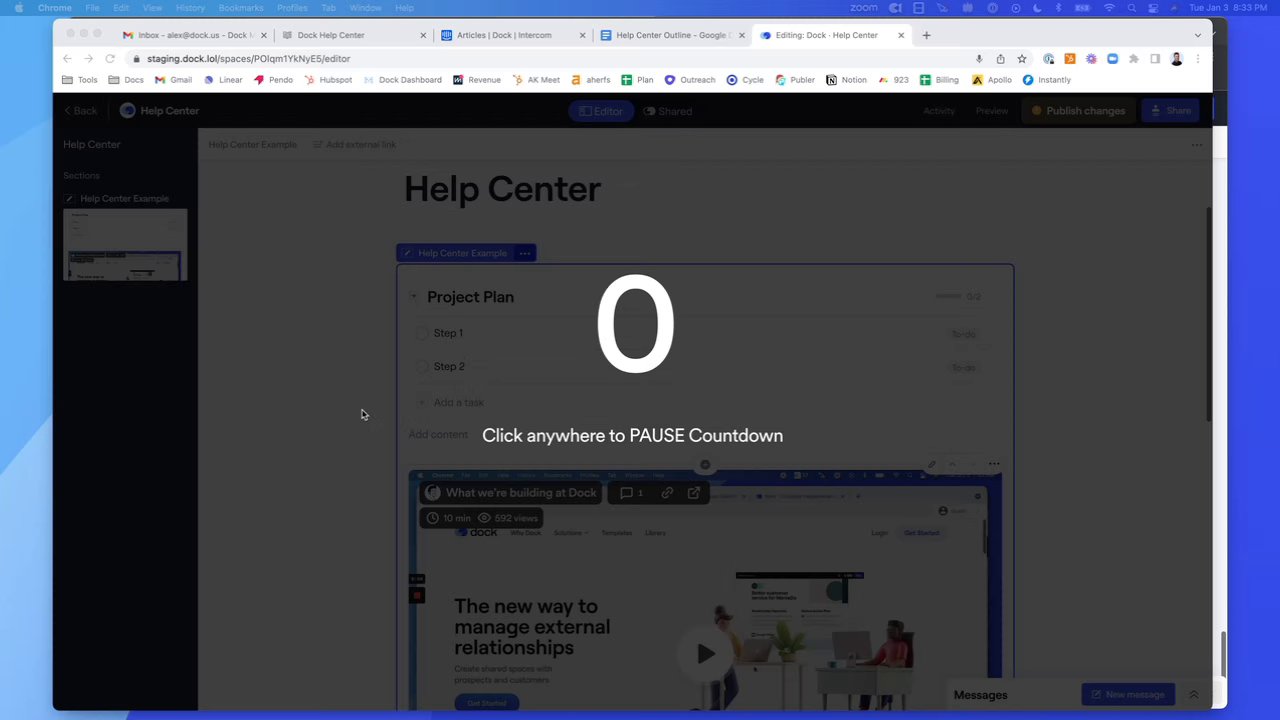Switch to the Dock Help Center tab
Screen dimensions: 1280x720
tap(353, 35)
